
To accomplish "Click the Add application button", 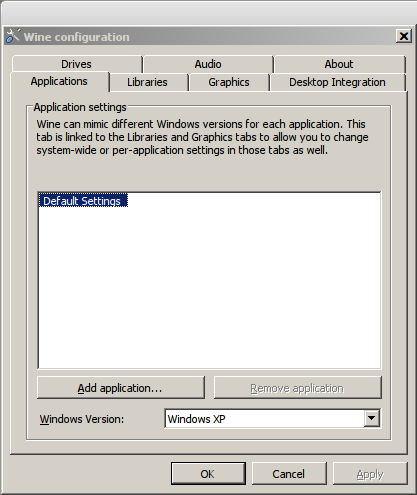I will (x=121, y=388).
